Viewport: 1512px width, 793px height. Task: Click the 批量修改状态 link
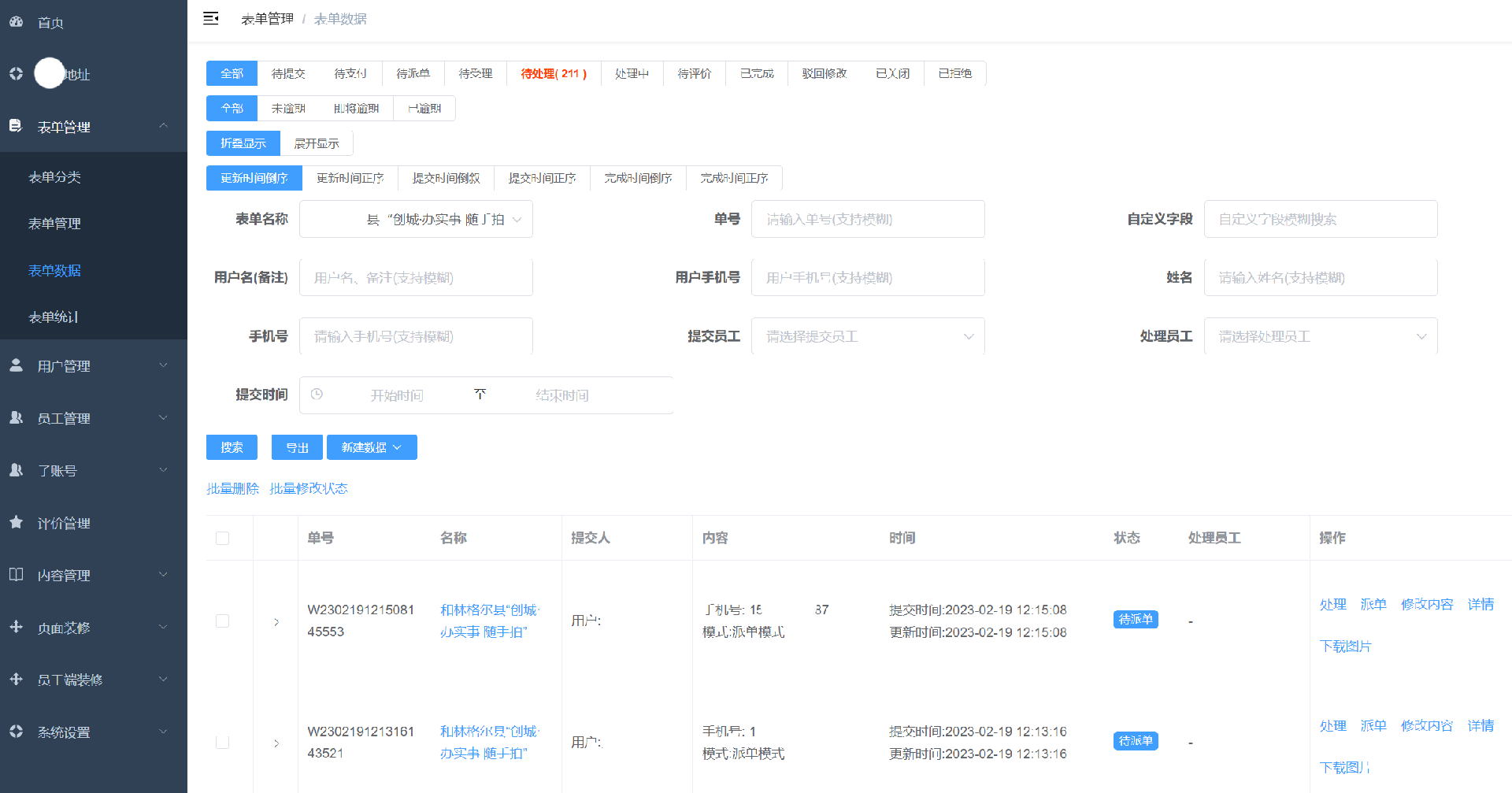[309, 488]
